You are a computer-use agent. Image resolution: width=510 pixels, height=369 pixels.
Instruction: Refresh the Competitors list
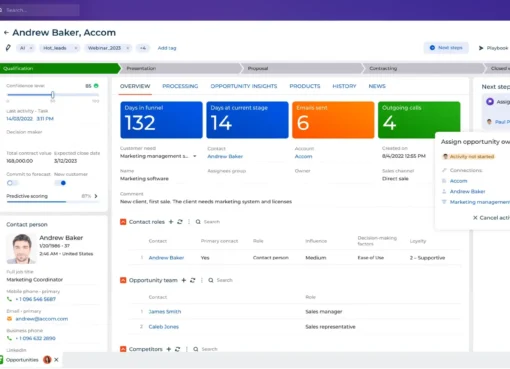[178, 349]
